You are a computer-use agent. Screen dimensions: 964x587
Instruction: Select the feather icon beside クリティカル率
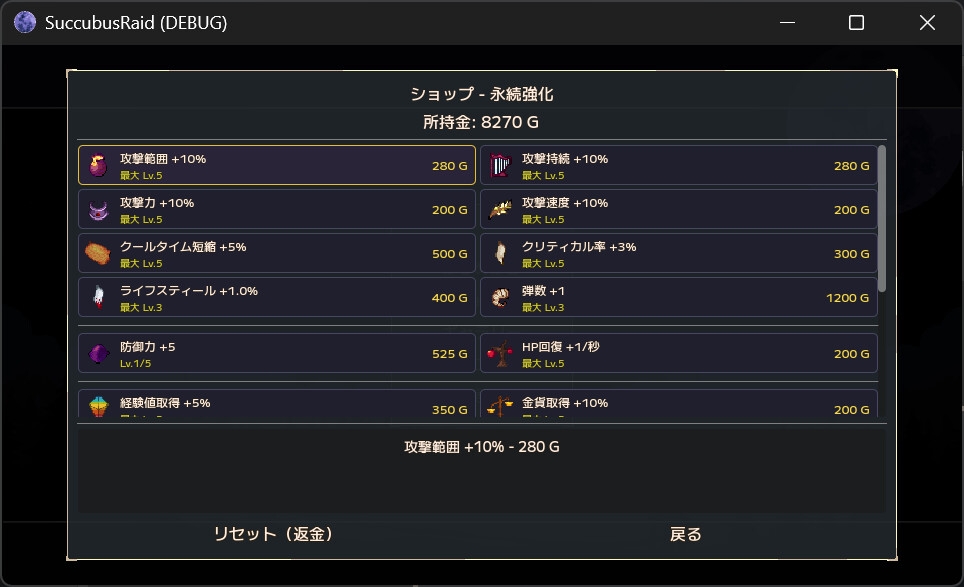tap(500, 253)
